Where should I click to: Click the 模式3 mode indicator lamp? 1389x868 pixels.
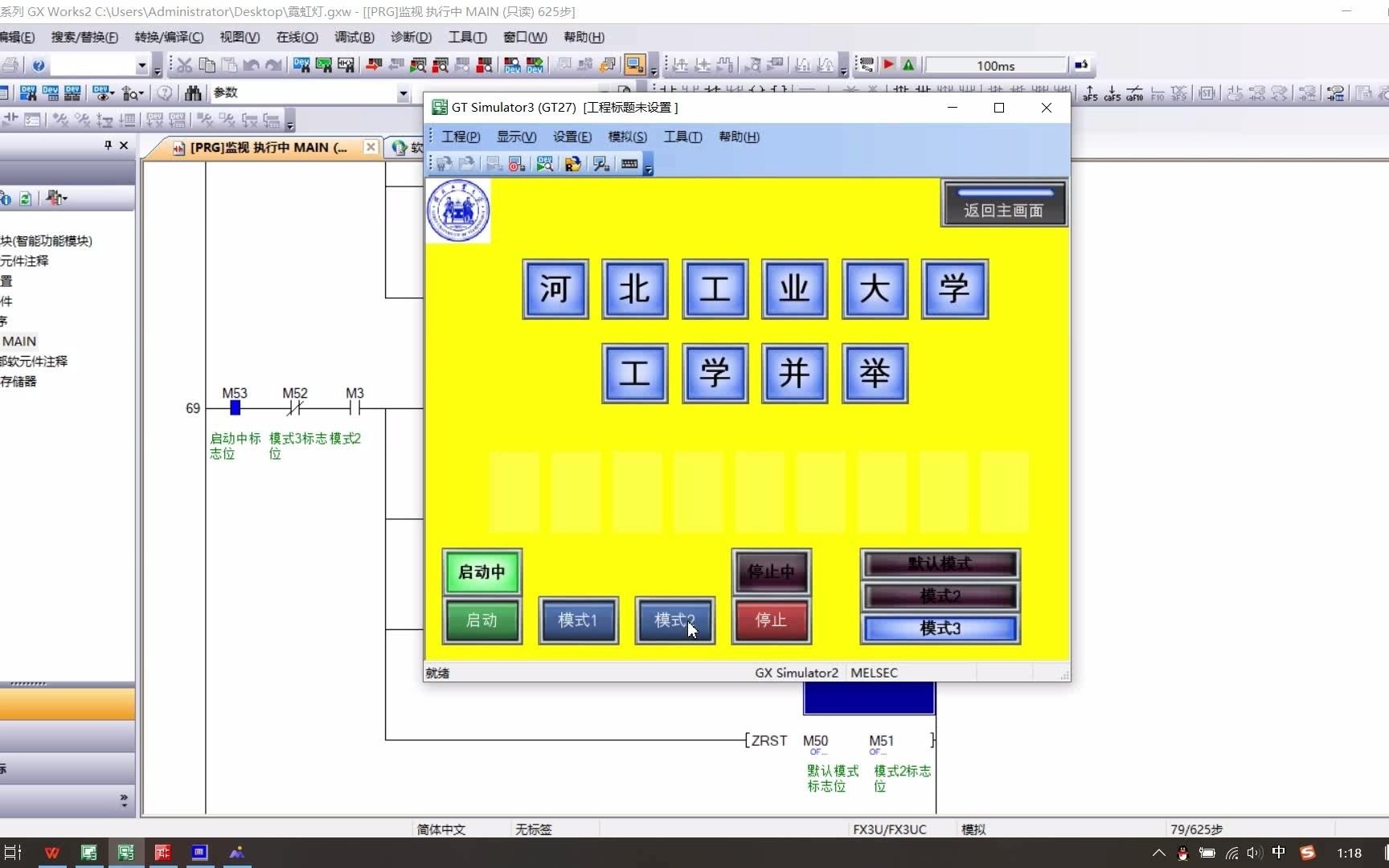click(940, 628)
